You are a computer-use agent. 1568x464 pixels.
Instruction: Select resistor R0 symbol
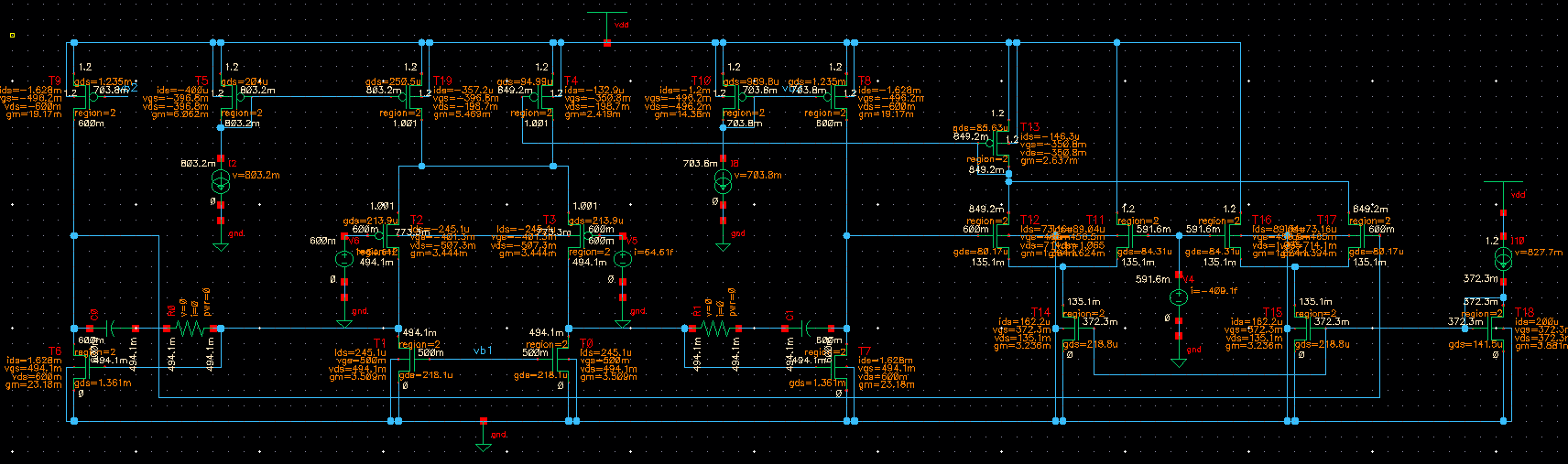tap(191, 328)
